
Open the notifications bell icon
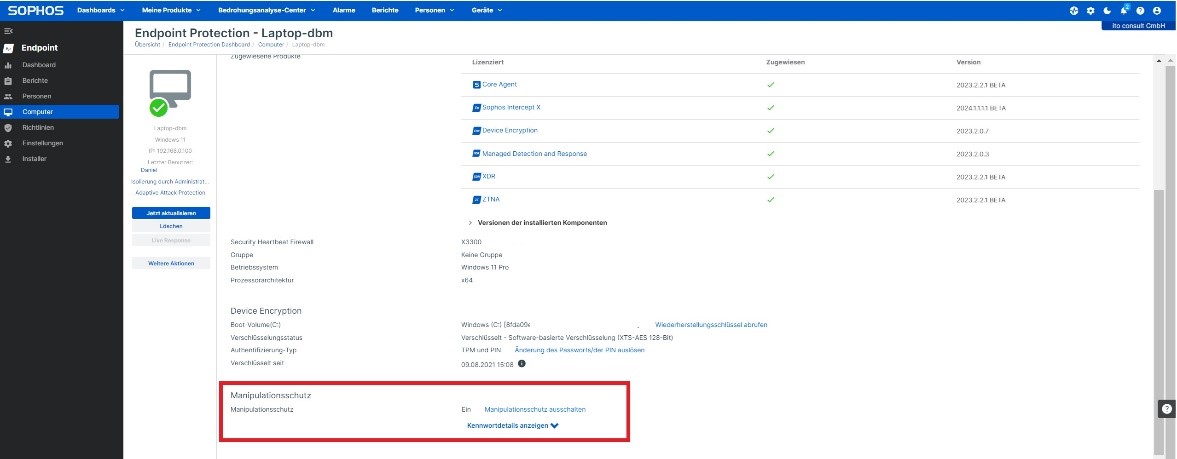pyautogui.click(x=1124, y=10)
